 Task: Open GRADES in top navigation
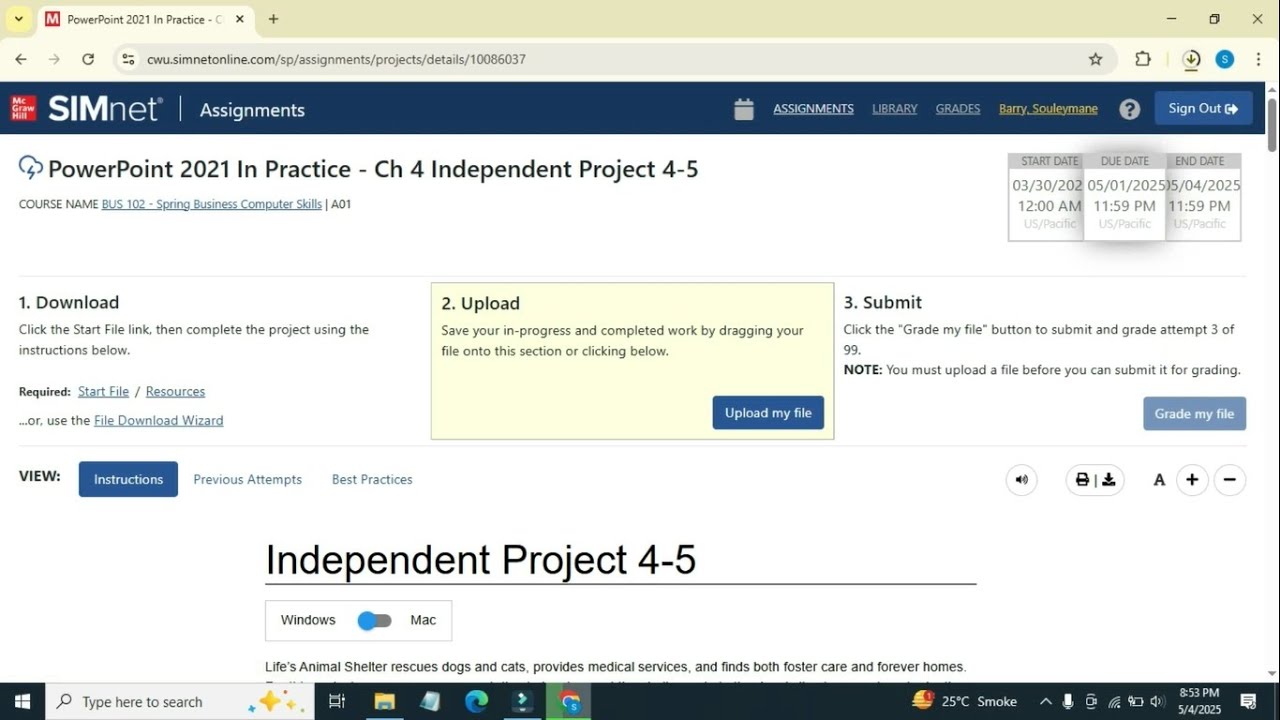click(x=958, y=108)
